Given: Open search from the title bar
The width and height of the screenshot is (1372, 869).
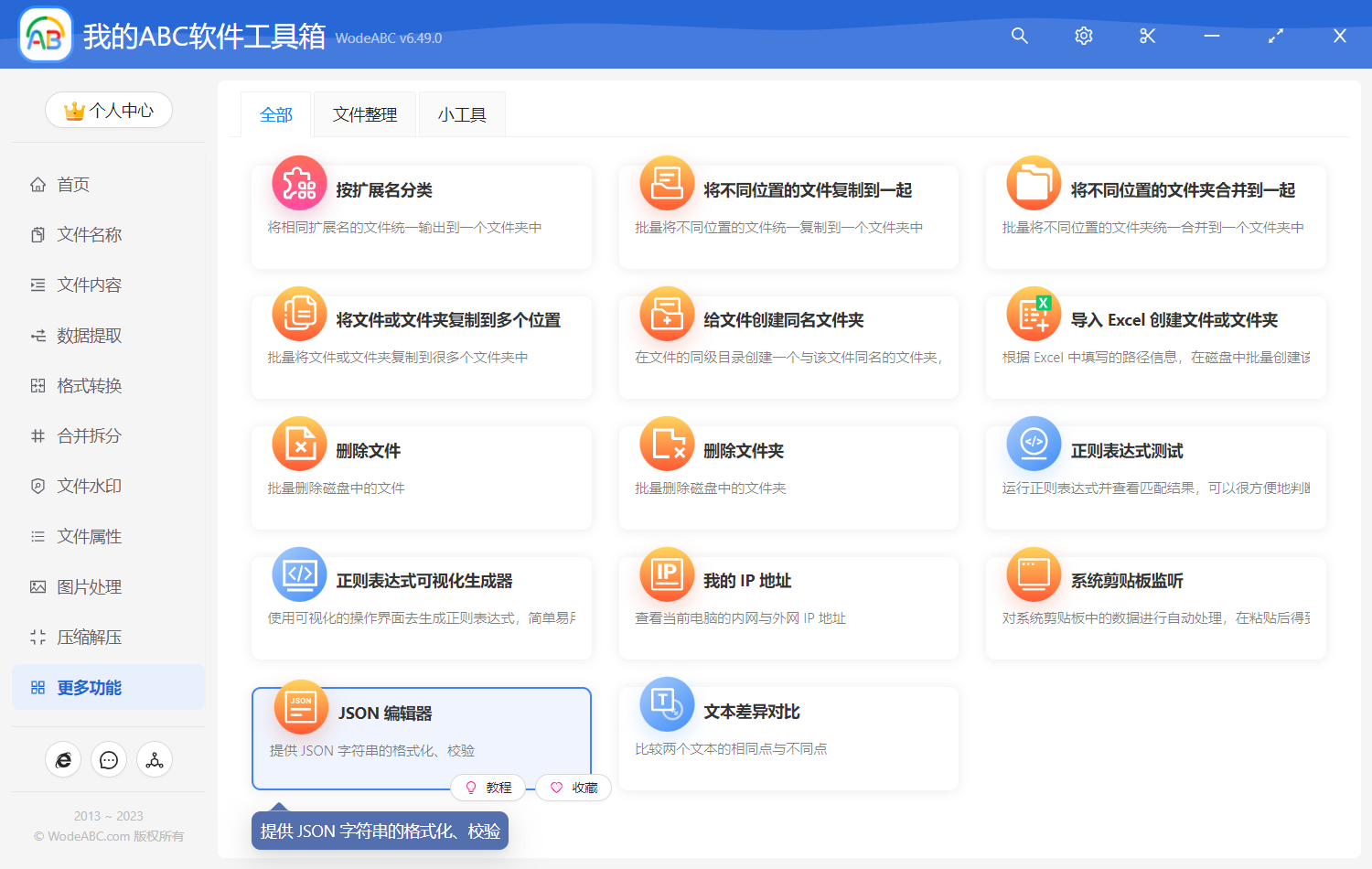Looking at the screenshot, I should (x=1019, y=36).
